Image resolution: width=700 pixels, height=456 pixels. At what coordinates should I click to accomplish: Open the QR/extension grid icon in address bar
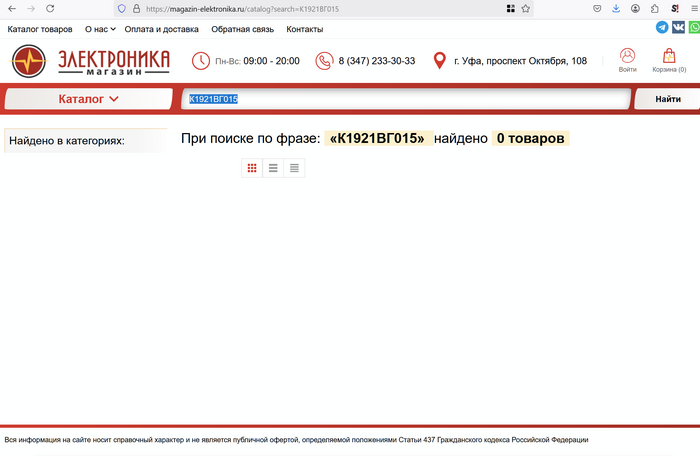pyautogui.click(x=511, y=8)
